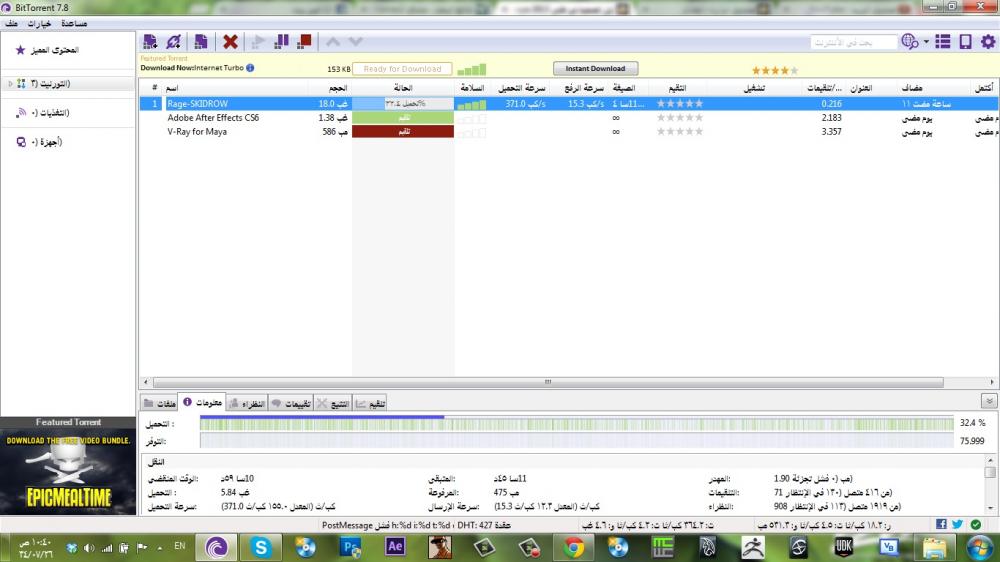
Task: Click the remote device toolbar icon
Action: (966, 42)
